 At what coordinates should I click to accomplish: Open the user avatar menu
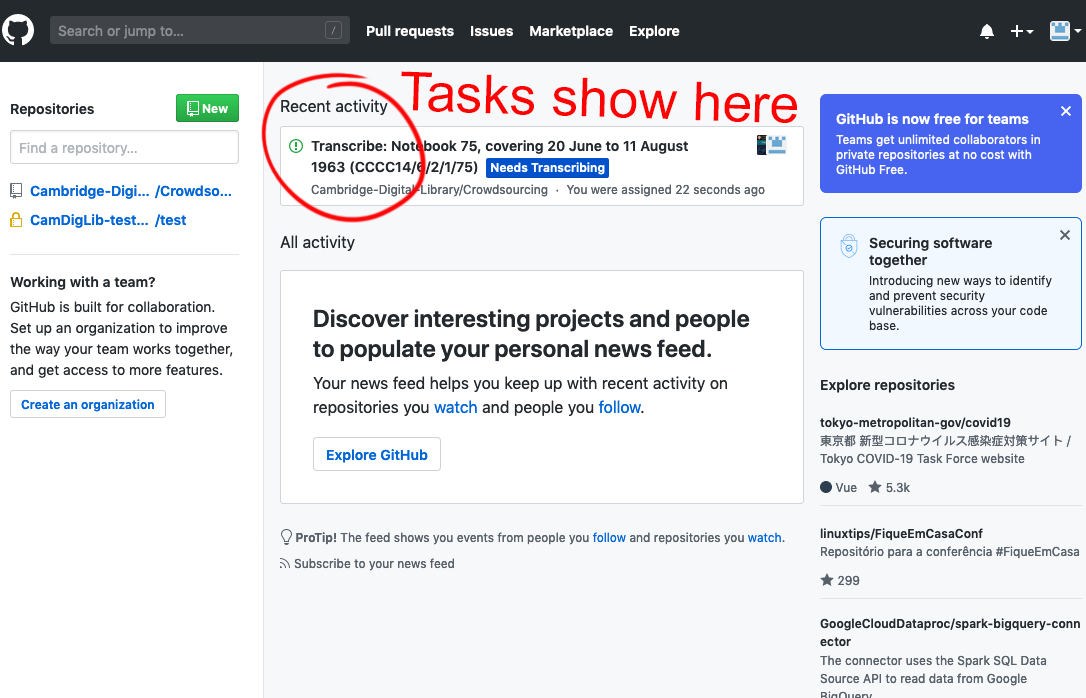click(1065, 31)
